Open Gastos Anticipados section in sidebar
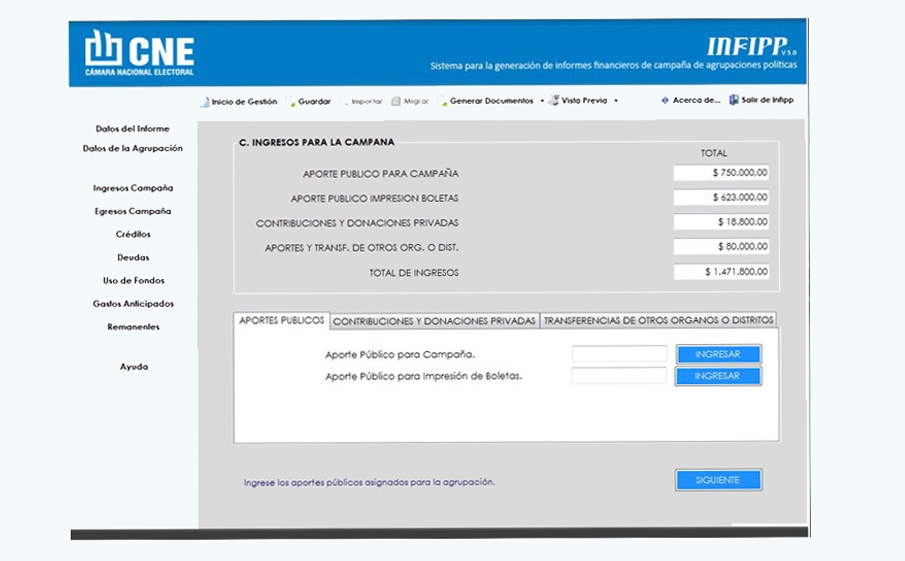This screenshot has width=905, height=561. pos(133,303)
